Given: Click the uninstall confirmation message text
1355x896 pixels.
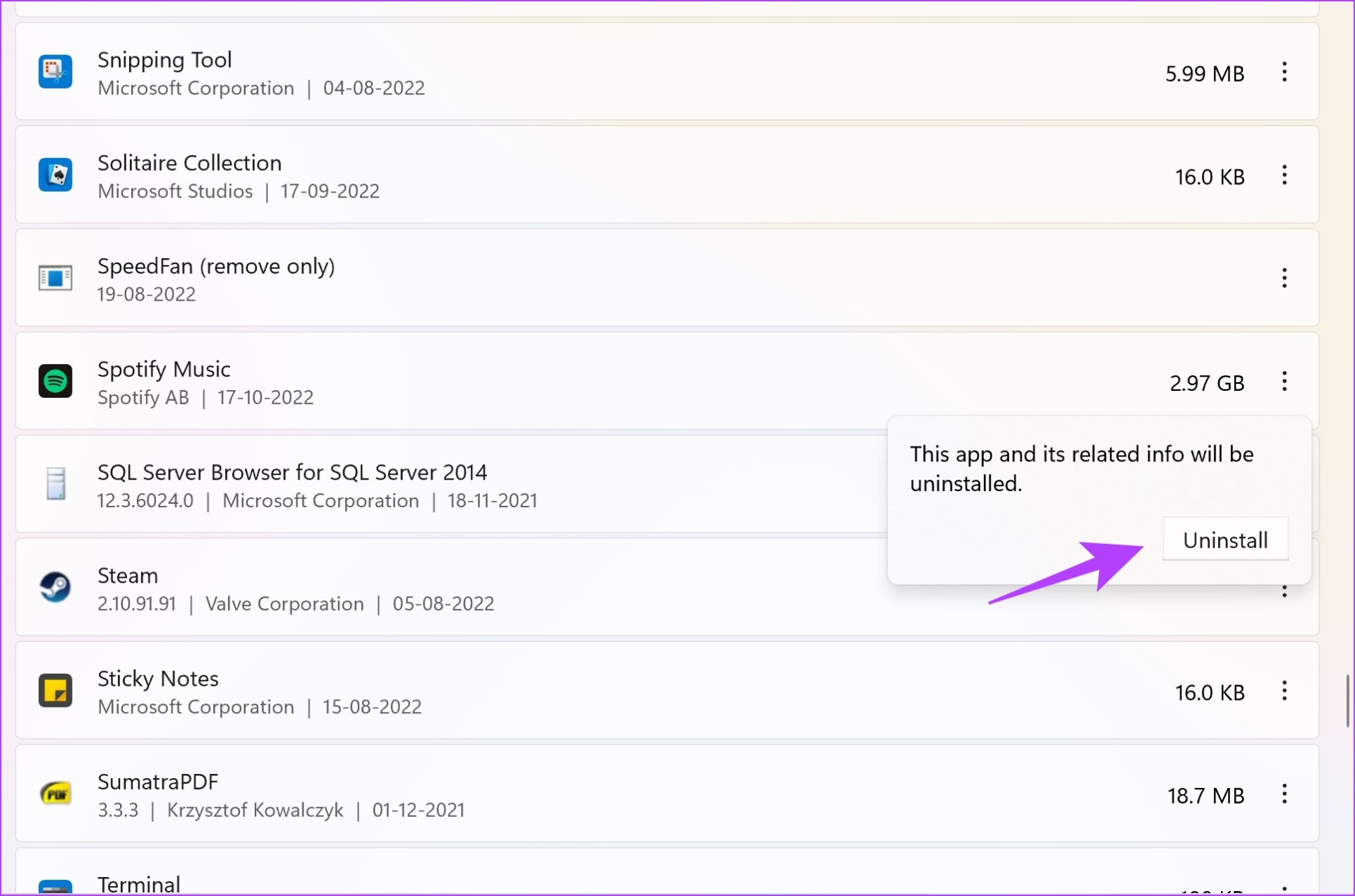Looking at the screenshot, I should 1081,468.
